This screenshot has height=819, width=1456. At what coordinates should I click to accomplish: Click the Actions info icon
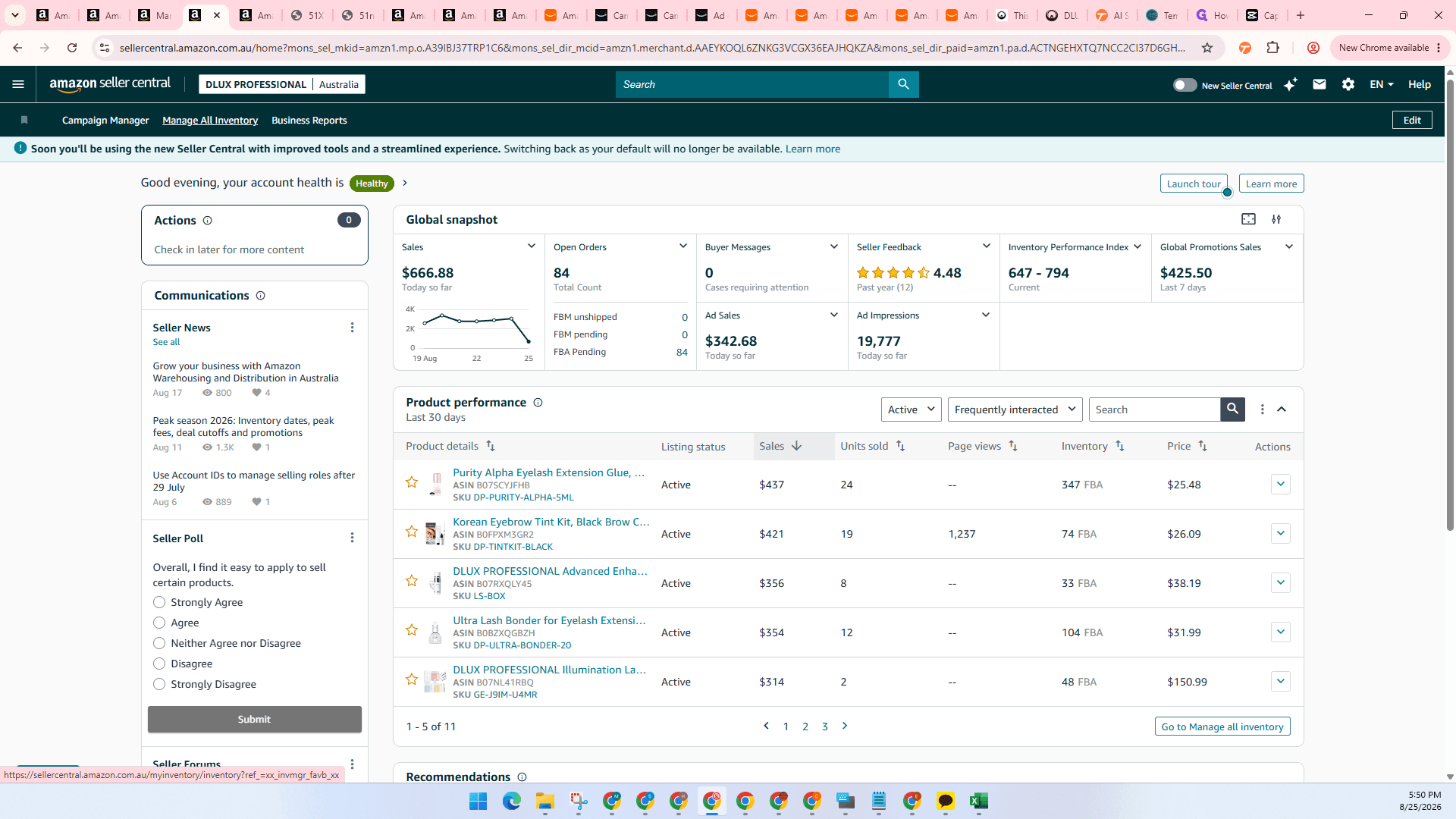207,221
